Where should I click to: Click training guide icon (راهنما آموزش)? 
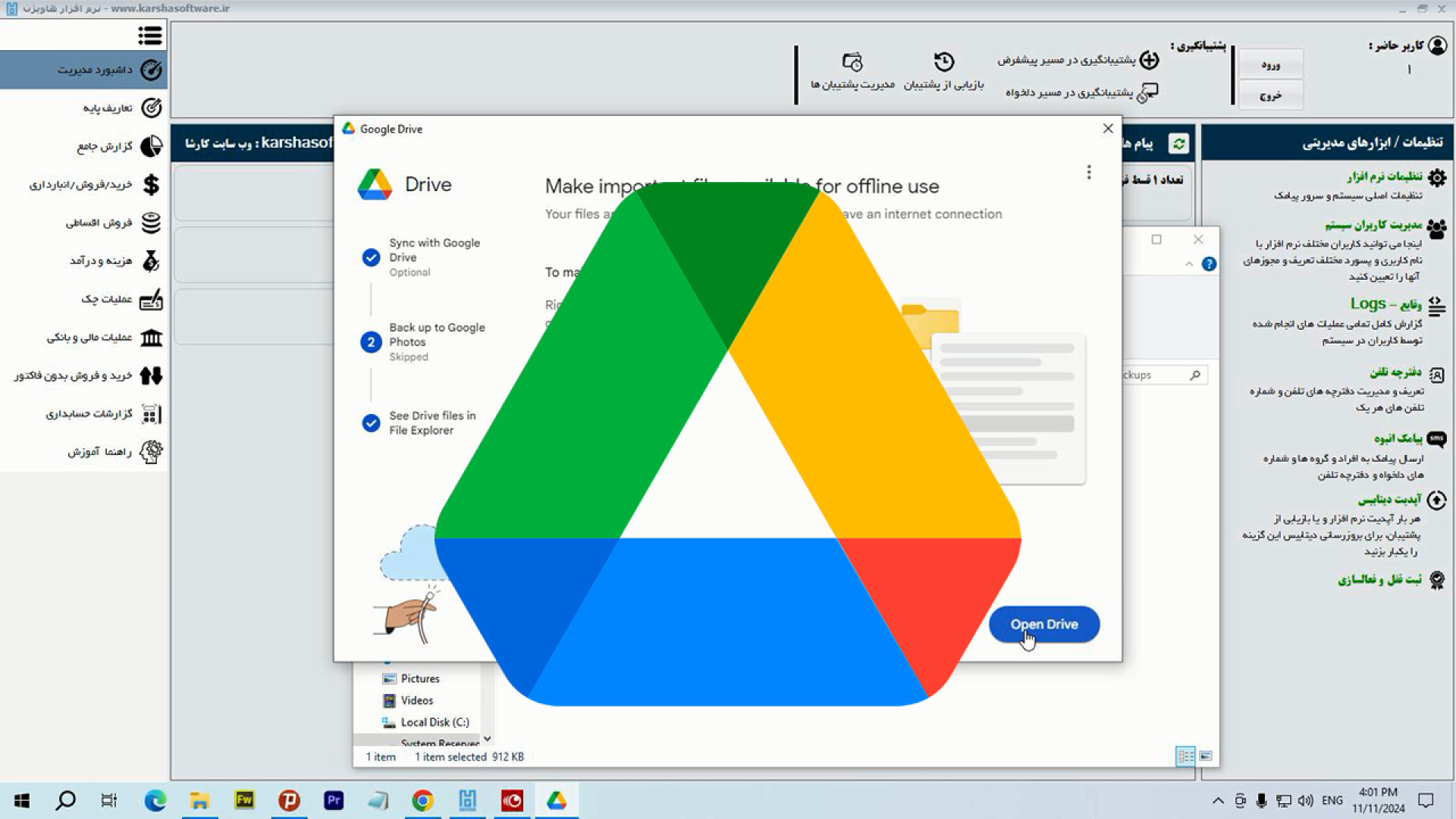[x=151, y=452]
